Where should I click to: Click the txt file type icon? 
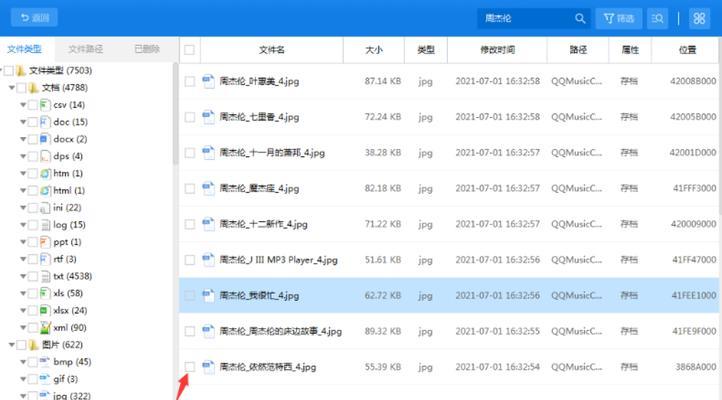click(x=45, y=276)
